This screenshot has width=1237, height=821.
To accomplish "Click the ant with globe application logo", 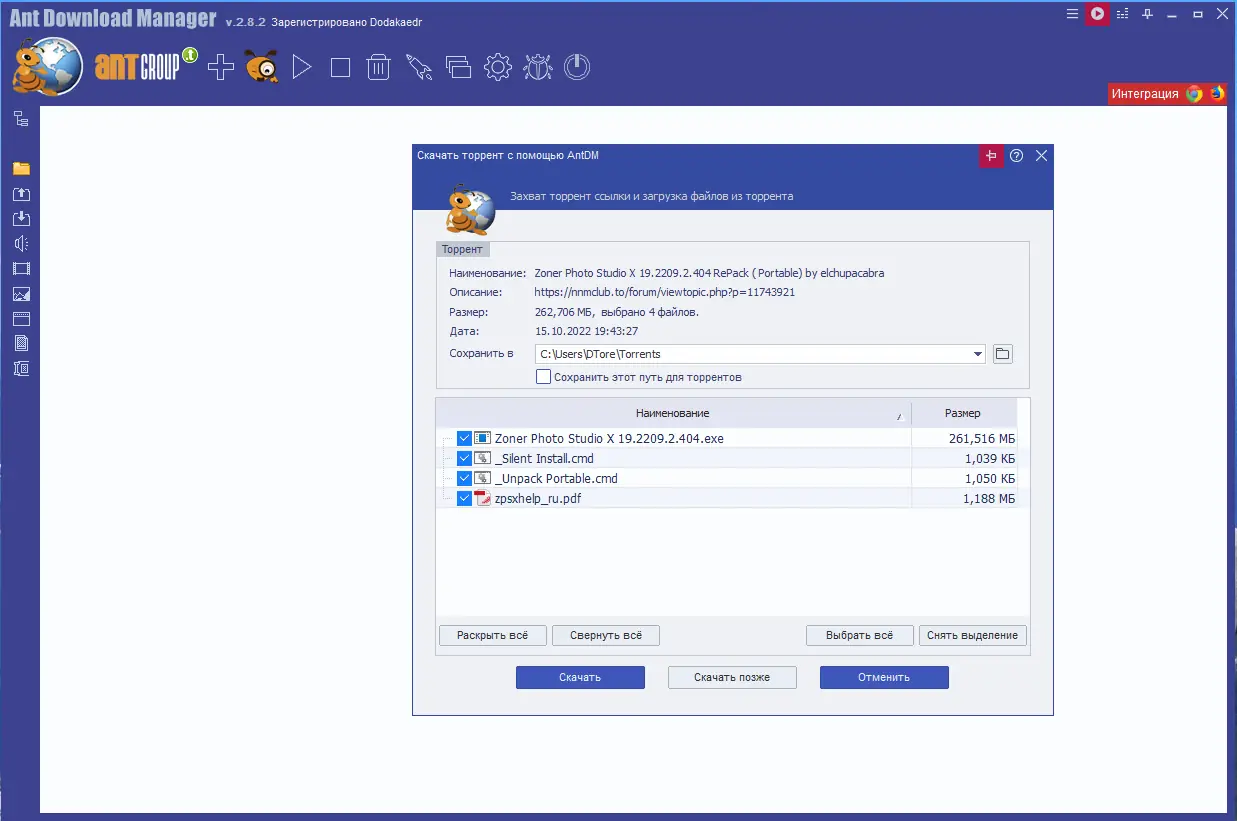I will coord(47,65).
